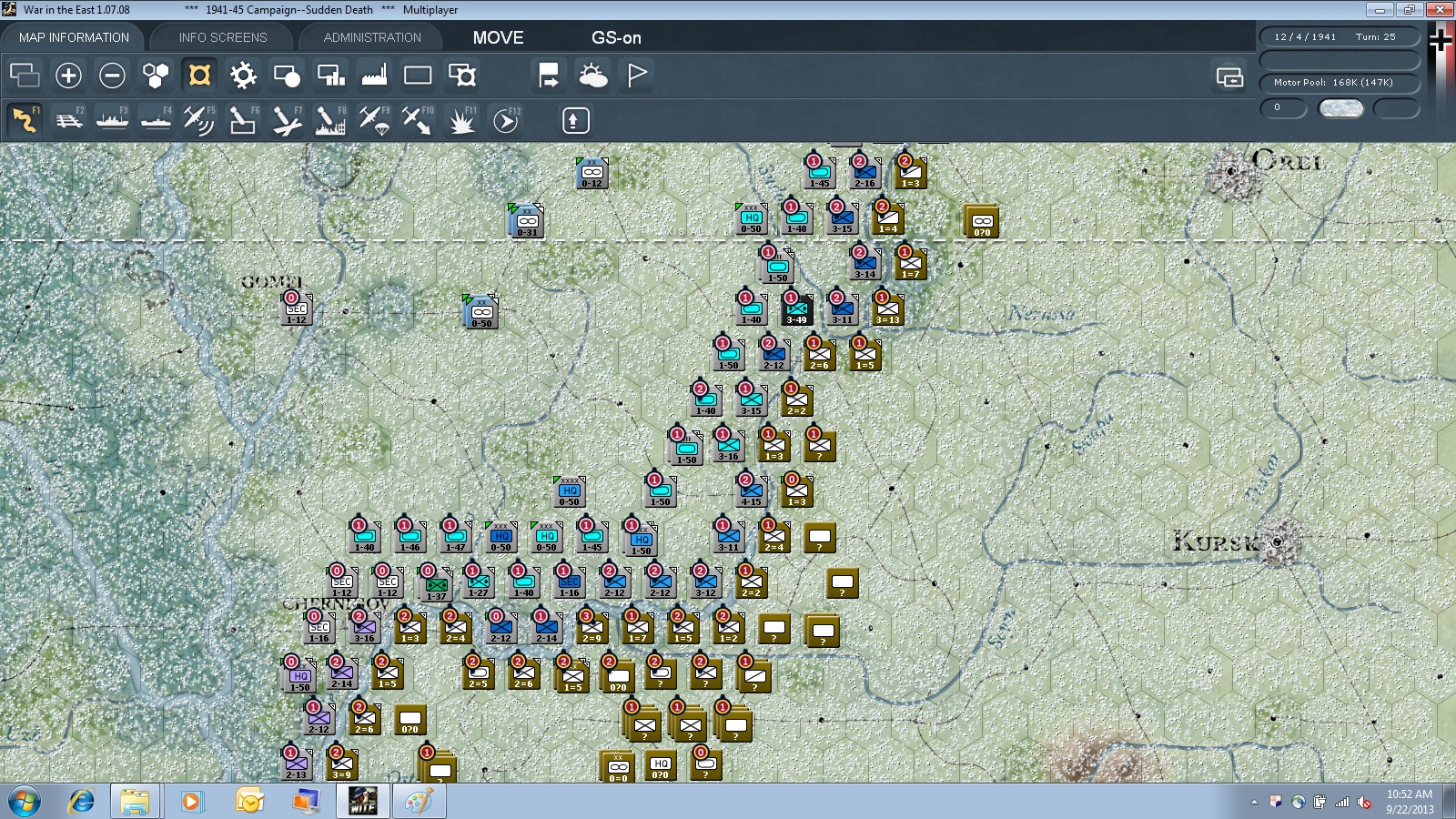Select the XXXX HQ 0-50 counter
The width and height of the screenshot is (1456, 819).
(569, 491)
